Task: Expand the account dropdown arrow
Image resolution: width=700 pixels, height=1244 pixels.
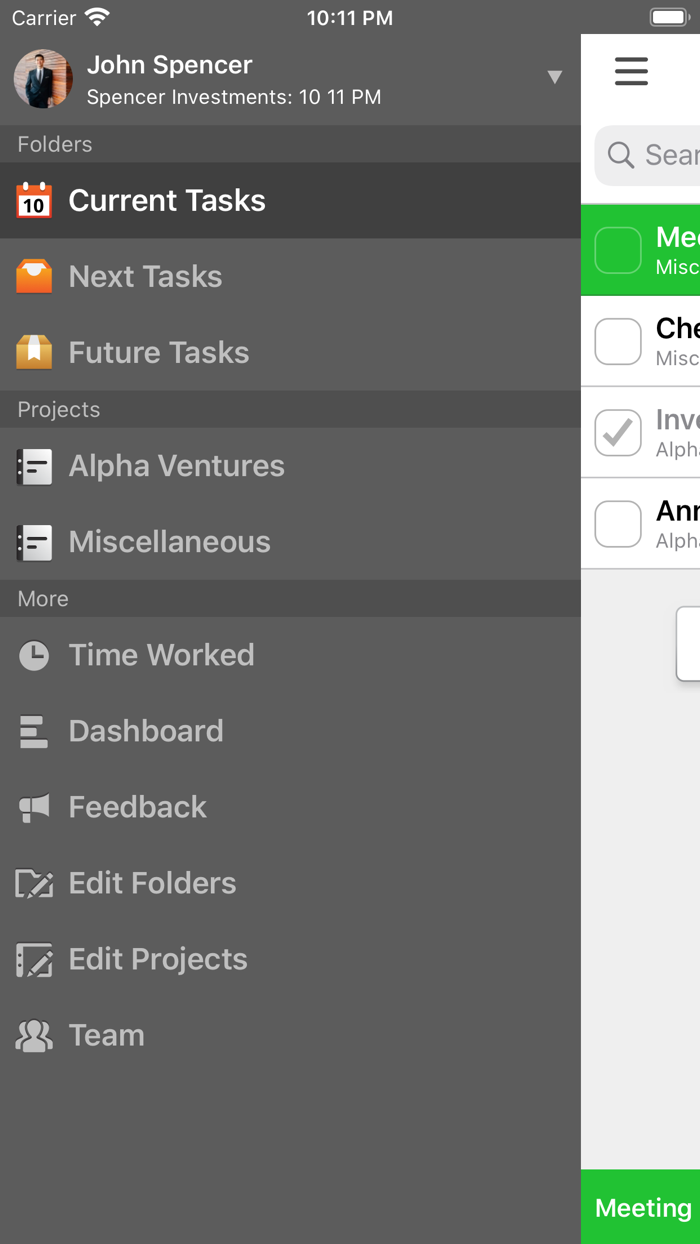Action: 555,78
